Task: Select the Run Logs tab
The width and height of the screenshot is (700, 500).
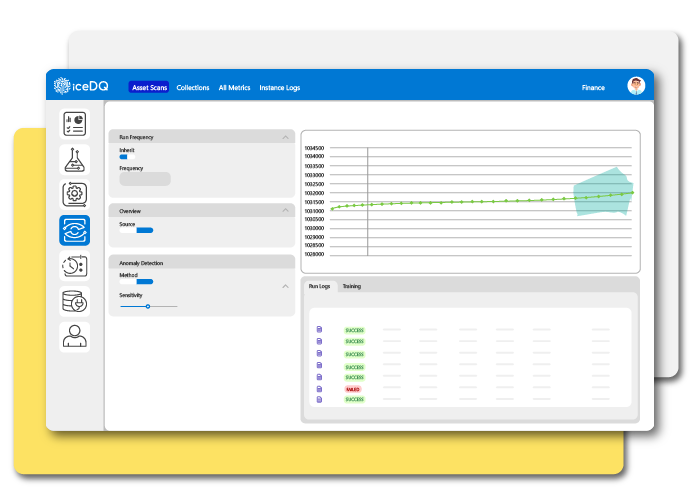Action: click(x=320, y=286)
